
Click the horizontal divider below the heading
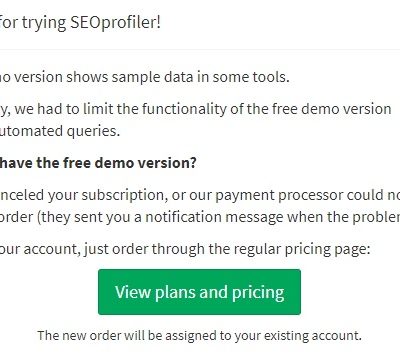[200, 50]
